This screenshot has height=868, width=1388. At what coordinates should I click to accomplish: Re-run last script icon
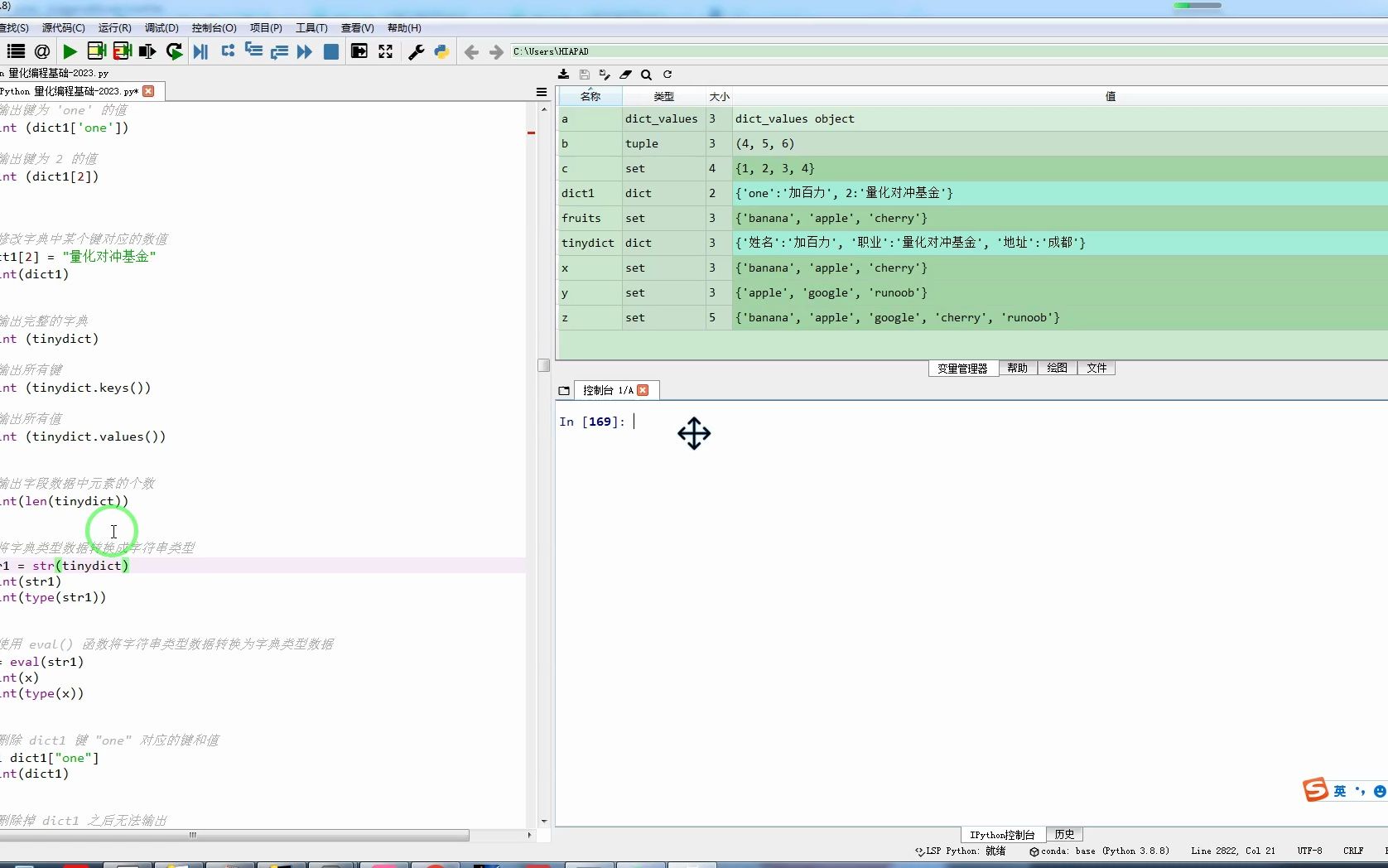[174, 51]
